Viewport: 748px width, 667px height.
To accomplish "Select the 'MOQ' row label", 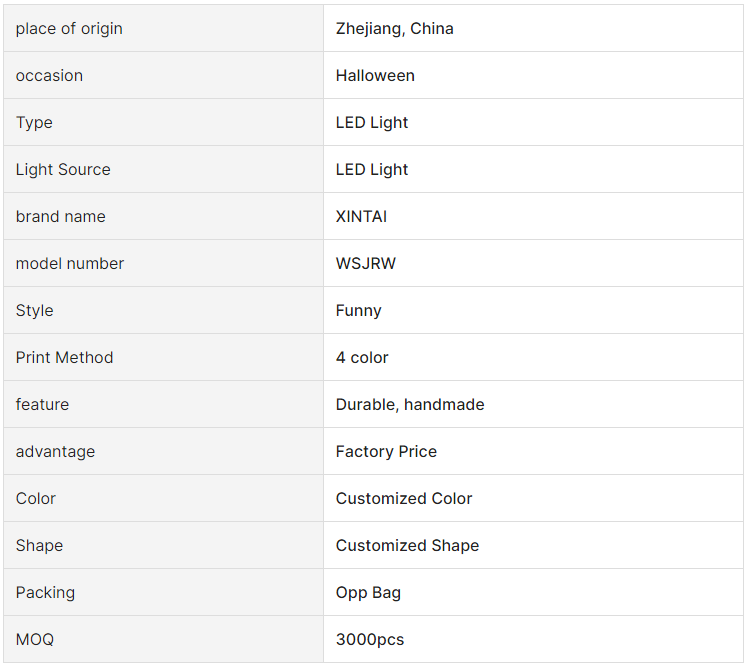I will (35, 639).
